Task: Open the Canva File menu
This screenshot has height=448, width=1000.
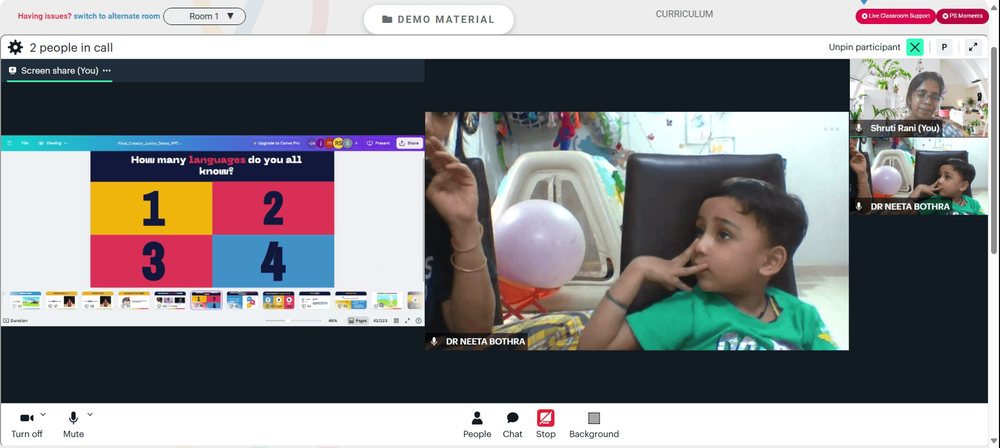Action: pyautogui.click(x=25, y=143)
